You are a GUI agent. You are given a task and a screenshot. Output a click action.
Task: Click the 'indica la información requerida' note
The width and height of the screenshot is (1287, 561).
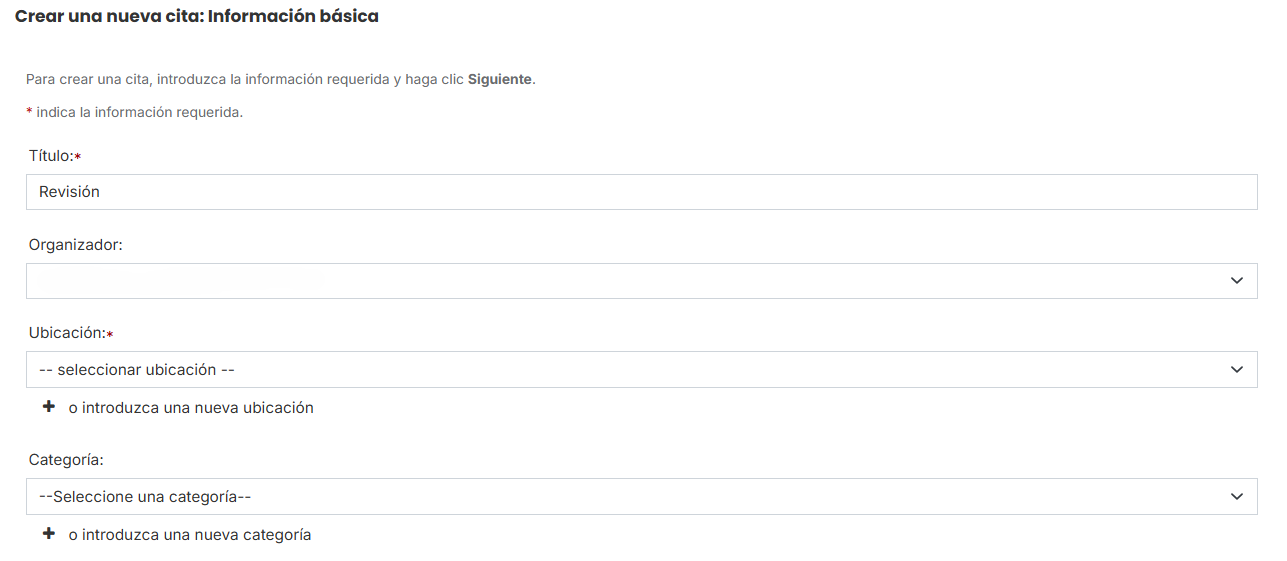tap(139, 112)
